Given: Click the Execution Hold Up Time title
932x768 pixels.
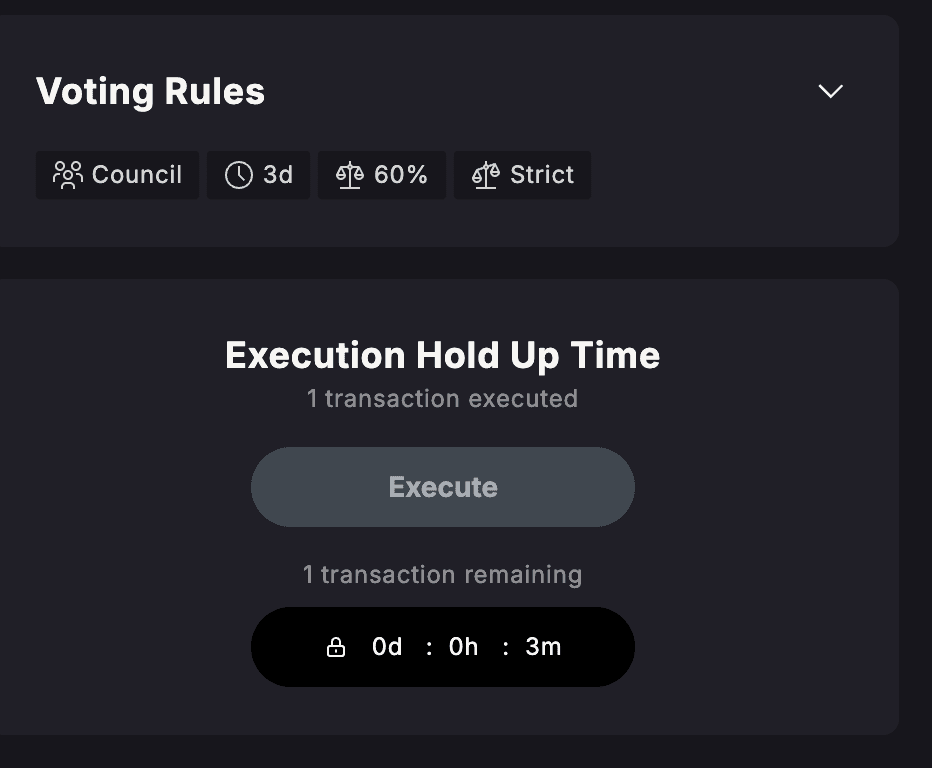Looking at the screenshot, I should pos(442,355).
